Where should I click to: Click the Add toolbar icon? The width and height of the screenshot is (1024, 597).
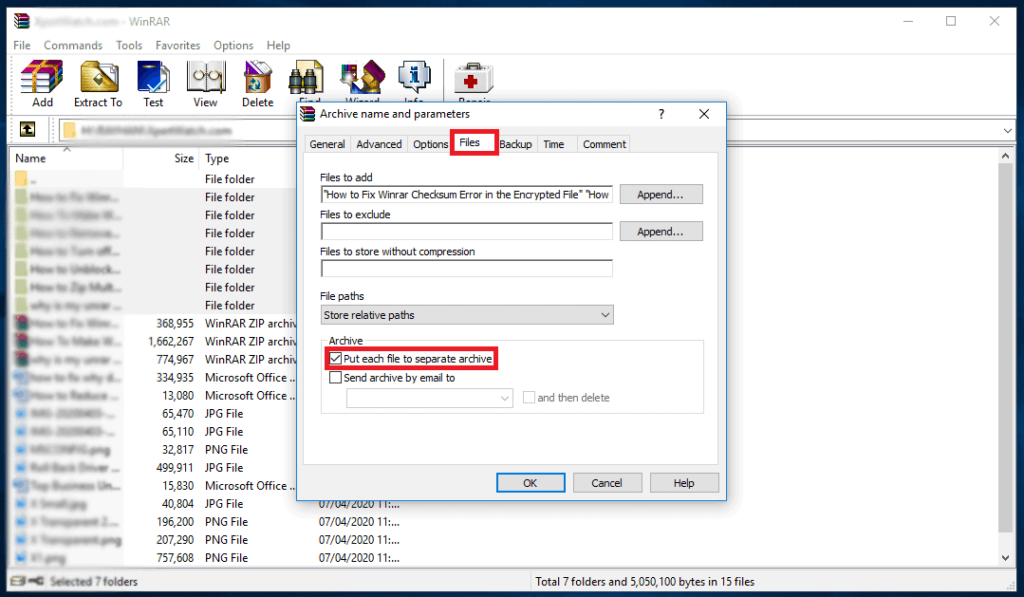(x=42, y=84)
